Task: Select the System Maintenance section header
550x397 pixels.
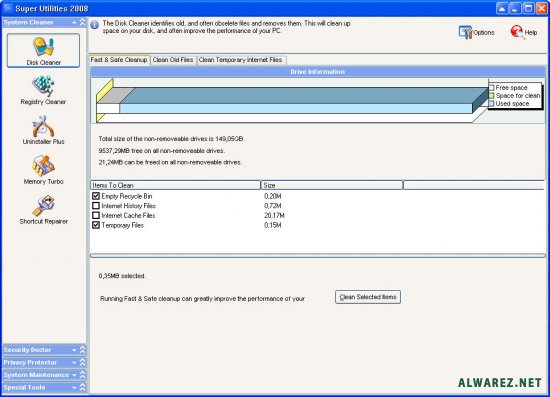Action: (44, 375)
